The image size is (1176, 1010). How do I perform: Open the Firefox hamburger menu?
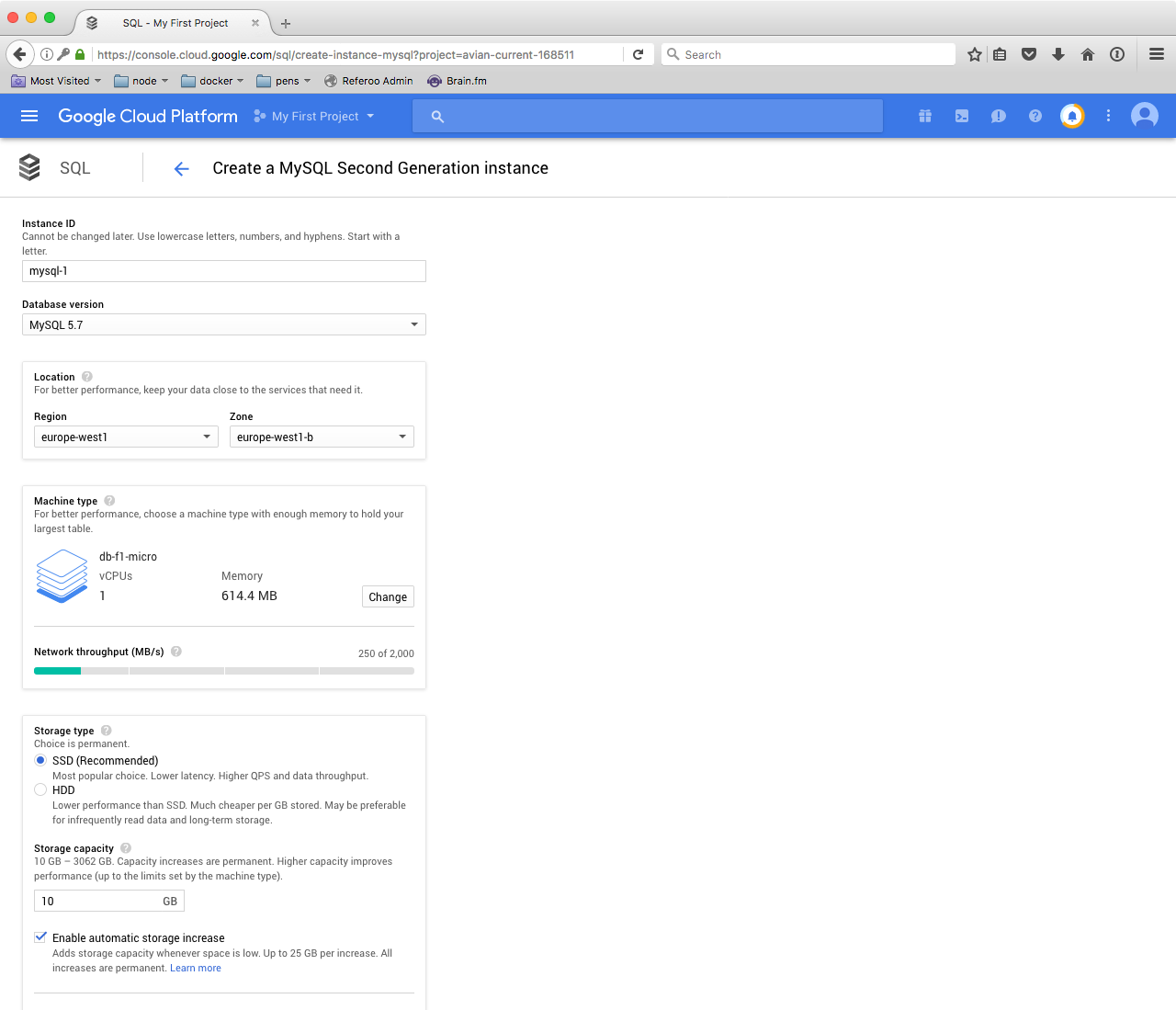(1157, 54)
